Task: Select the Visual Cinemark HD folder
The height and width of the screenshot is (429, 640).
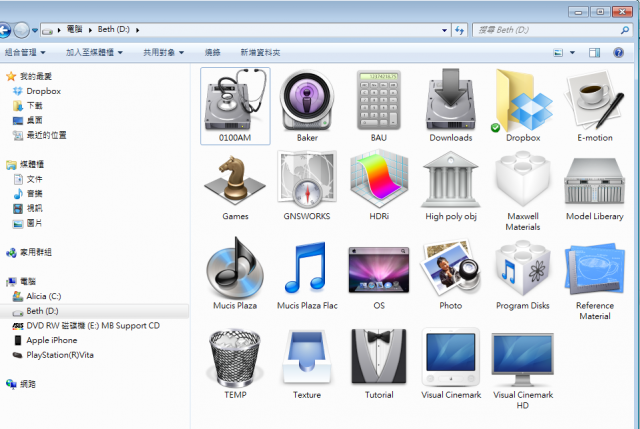Action: (523, 359)
